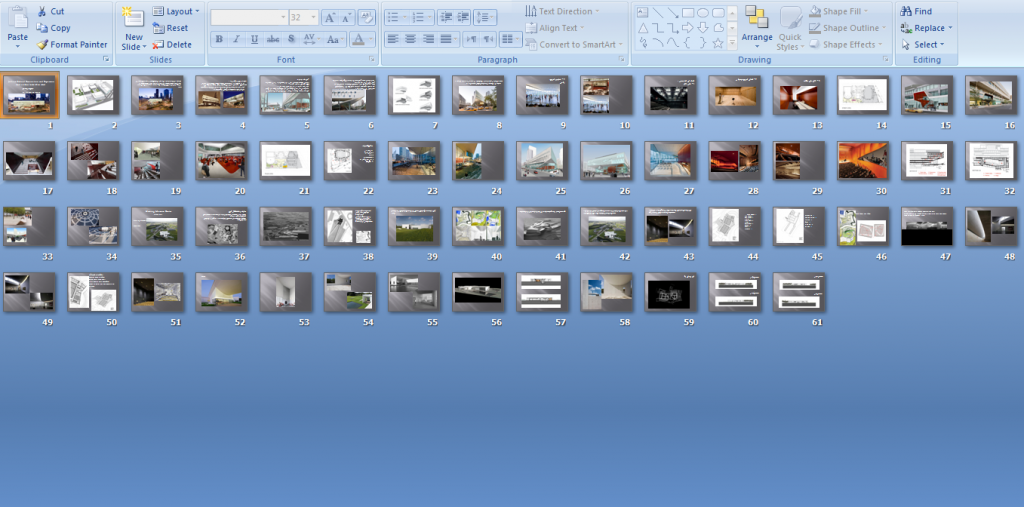
Task: Toggle Underline text formatting
Action: pyautogui.click(x=254, y=39)
